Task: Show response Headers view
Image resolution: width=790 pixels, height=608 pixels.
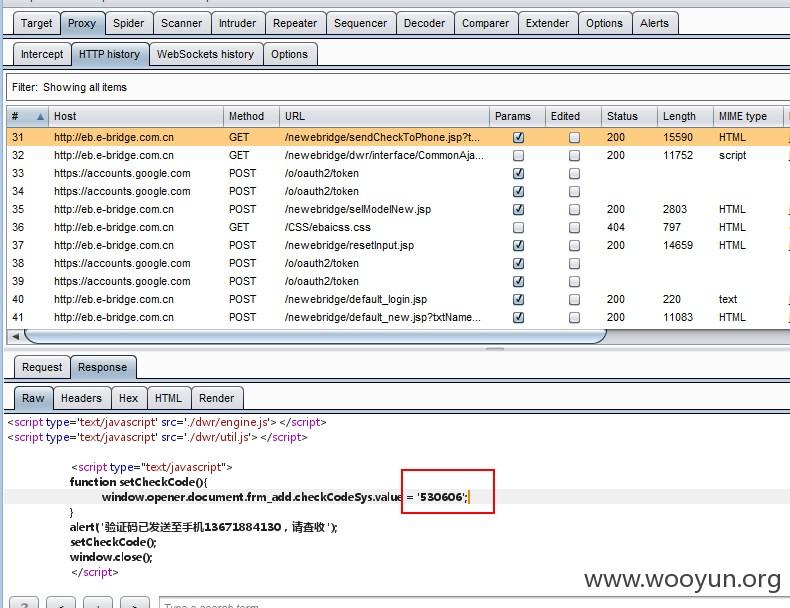Action: tap(81, 398)
